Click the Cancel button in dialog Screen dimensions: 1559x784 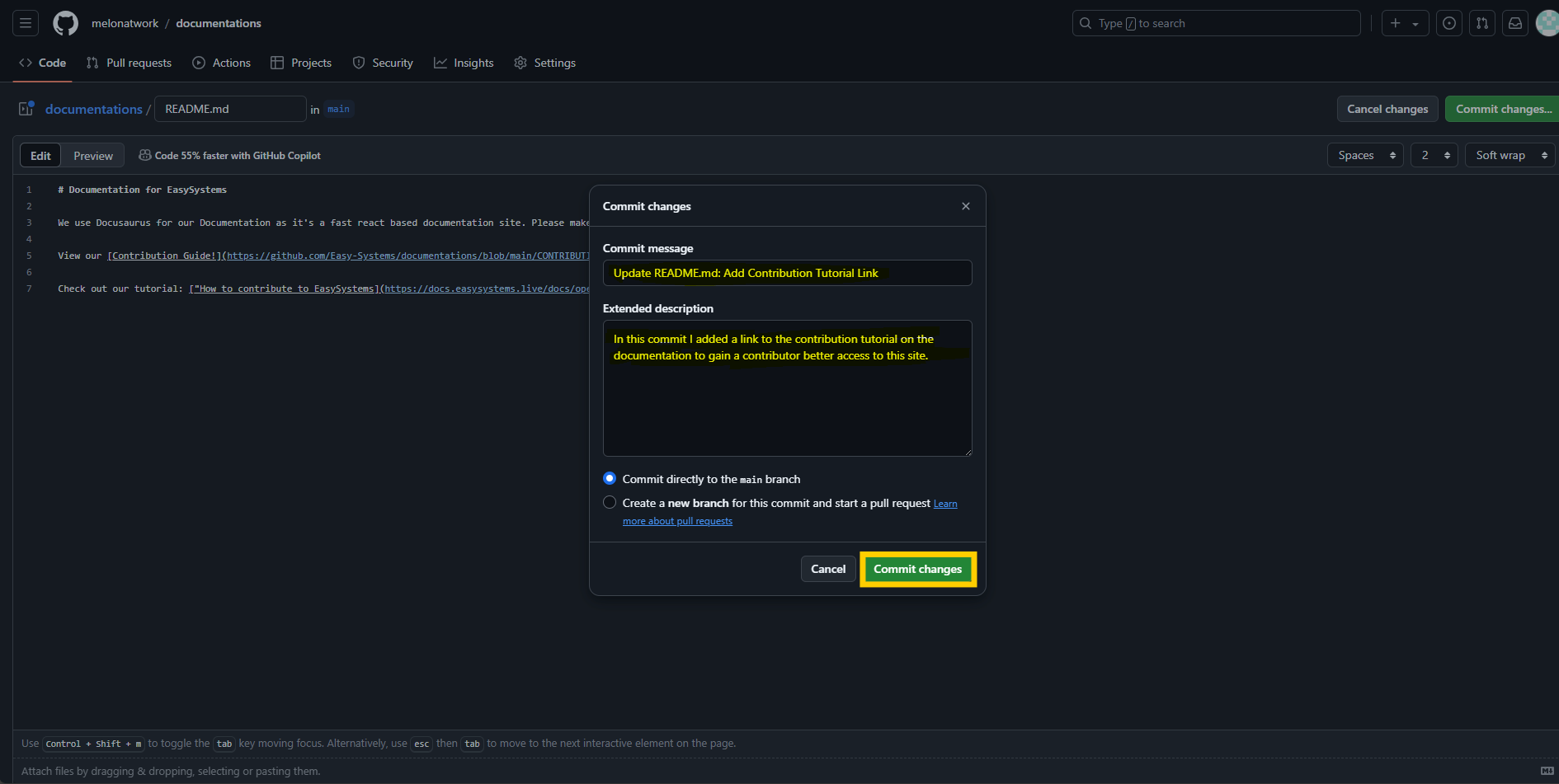click(827, 569)
